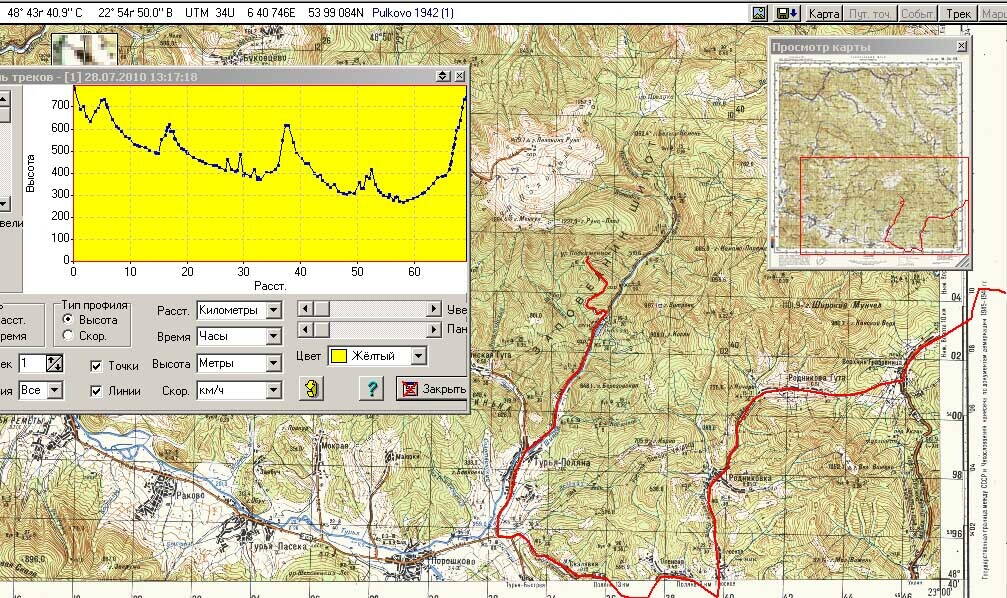
Task: Roll up the track profile window
Action: click(x=443, y=76)
